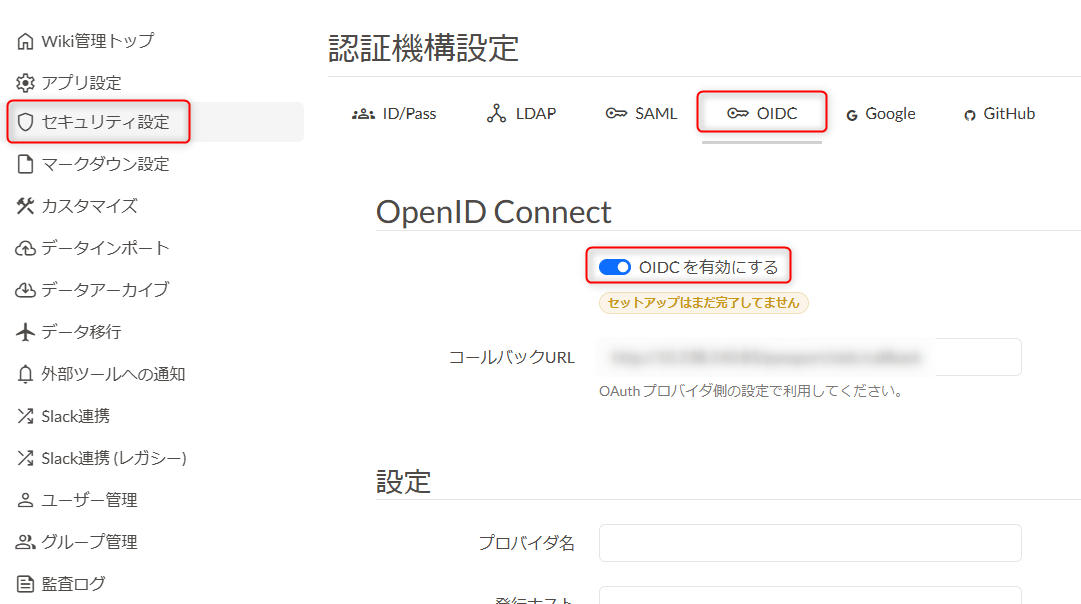Click the プロバイダ名 input field

tap(810, 543)
